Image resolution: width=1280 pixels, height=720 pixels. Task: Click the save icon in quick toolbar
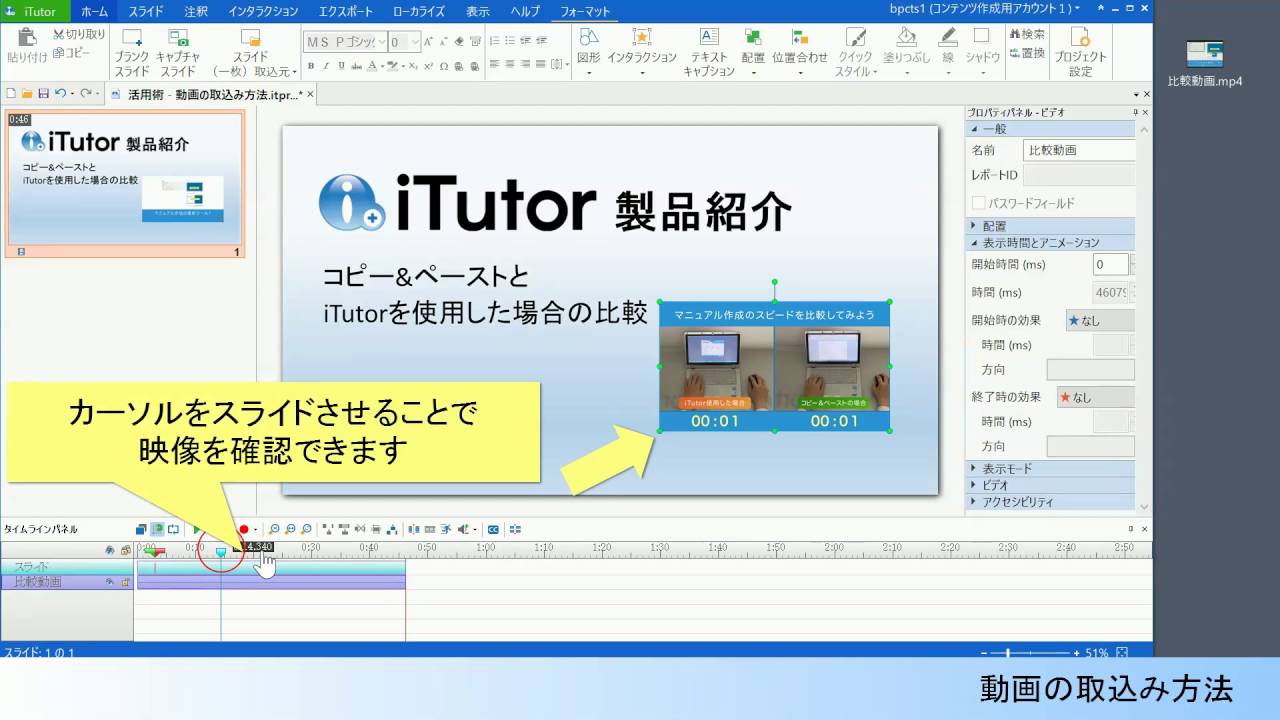[43, 93]
